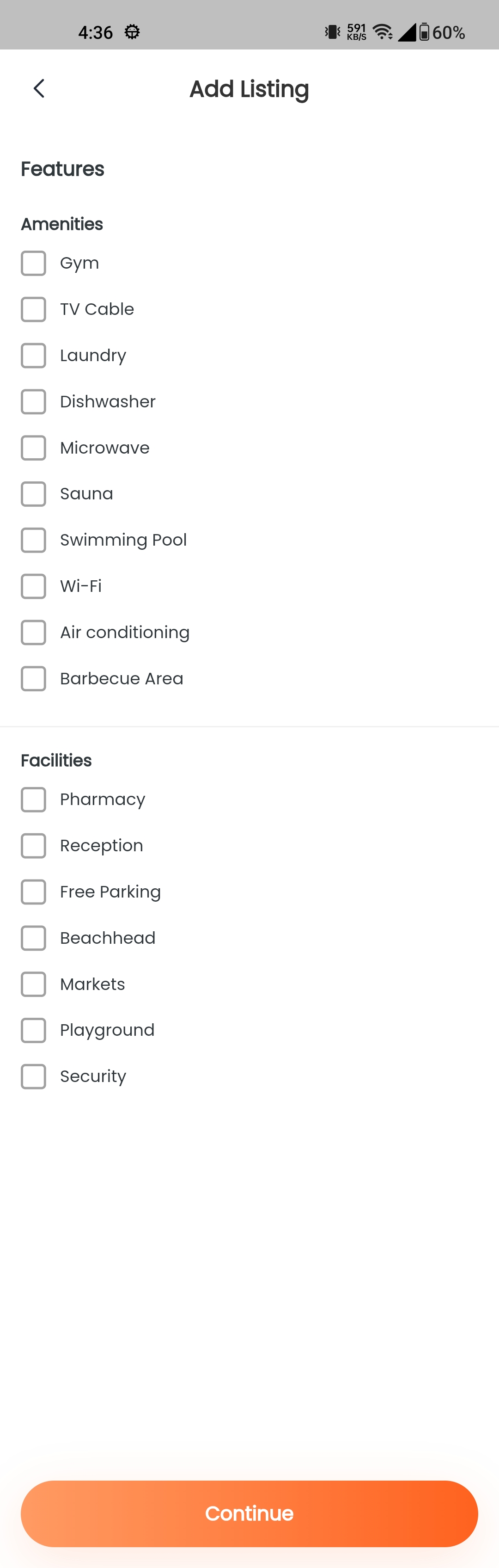Screen dimensions: 499x1568
Task: Tick the Dishwasher checkbox
Action: pos(33,402)
